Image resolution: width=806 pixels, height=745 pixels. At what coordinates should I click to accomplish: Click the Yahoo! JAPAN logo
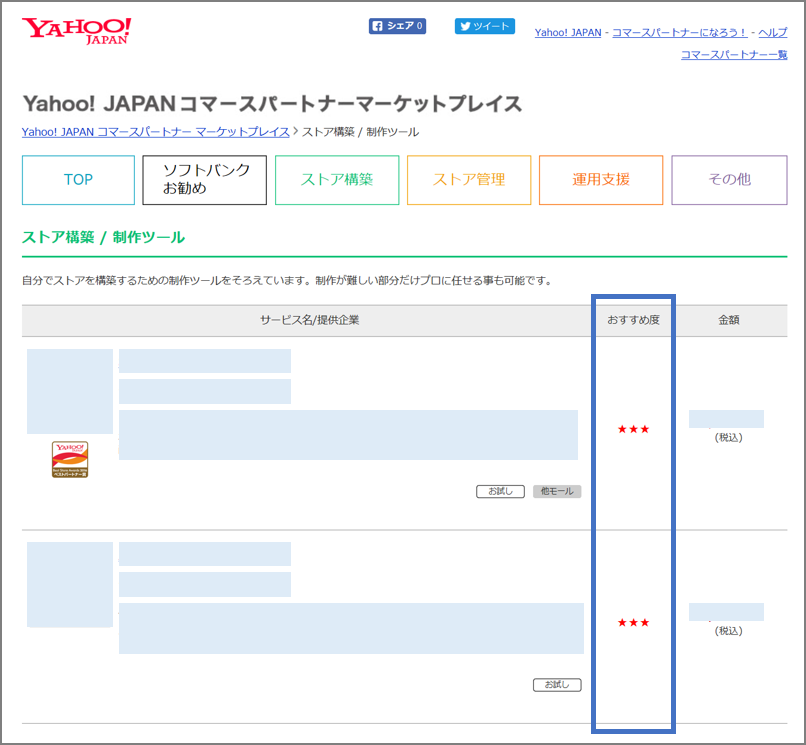click(x=77, y=31)
